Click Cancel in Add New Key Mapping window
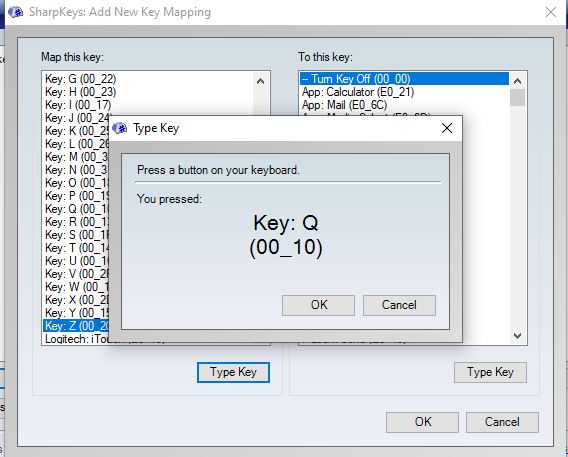Viewport: 568px width, 457px height. point(502,422)
